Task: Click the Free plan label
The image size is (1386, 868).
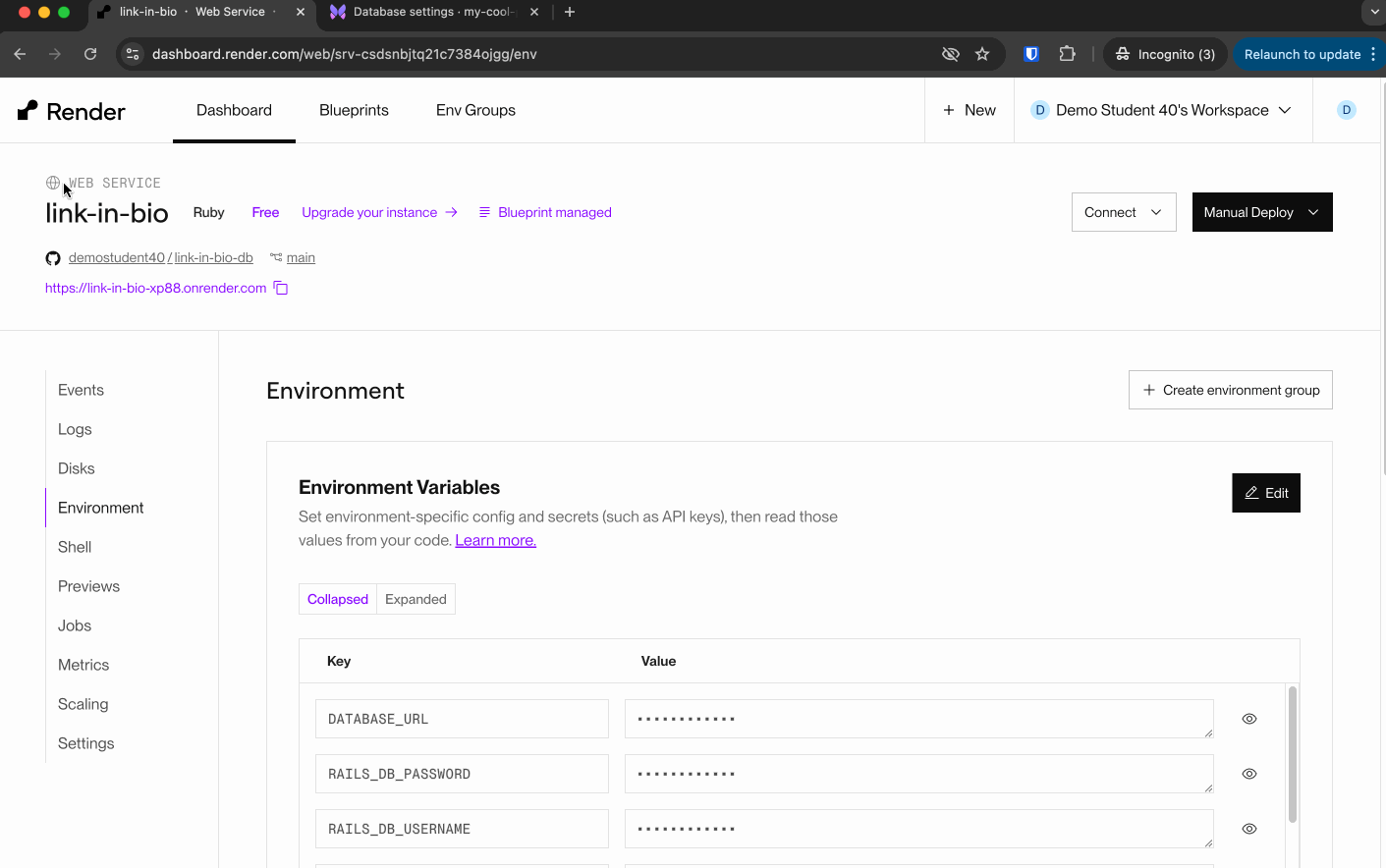Action: pos(265,212)
